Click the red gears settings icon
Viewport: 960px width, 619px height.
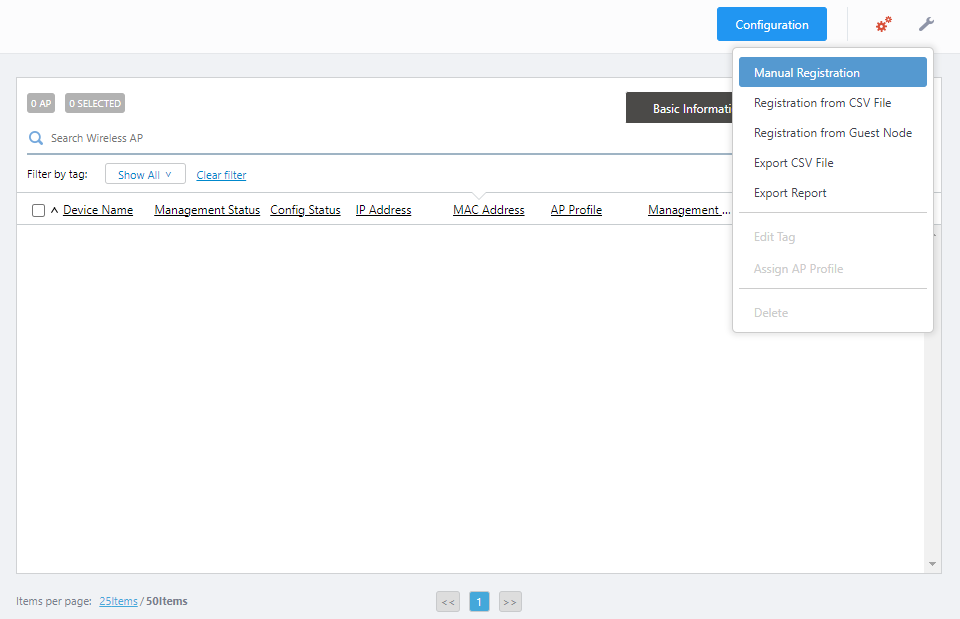click(883, 24)
